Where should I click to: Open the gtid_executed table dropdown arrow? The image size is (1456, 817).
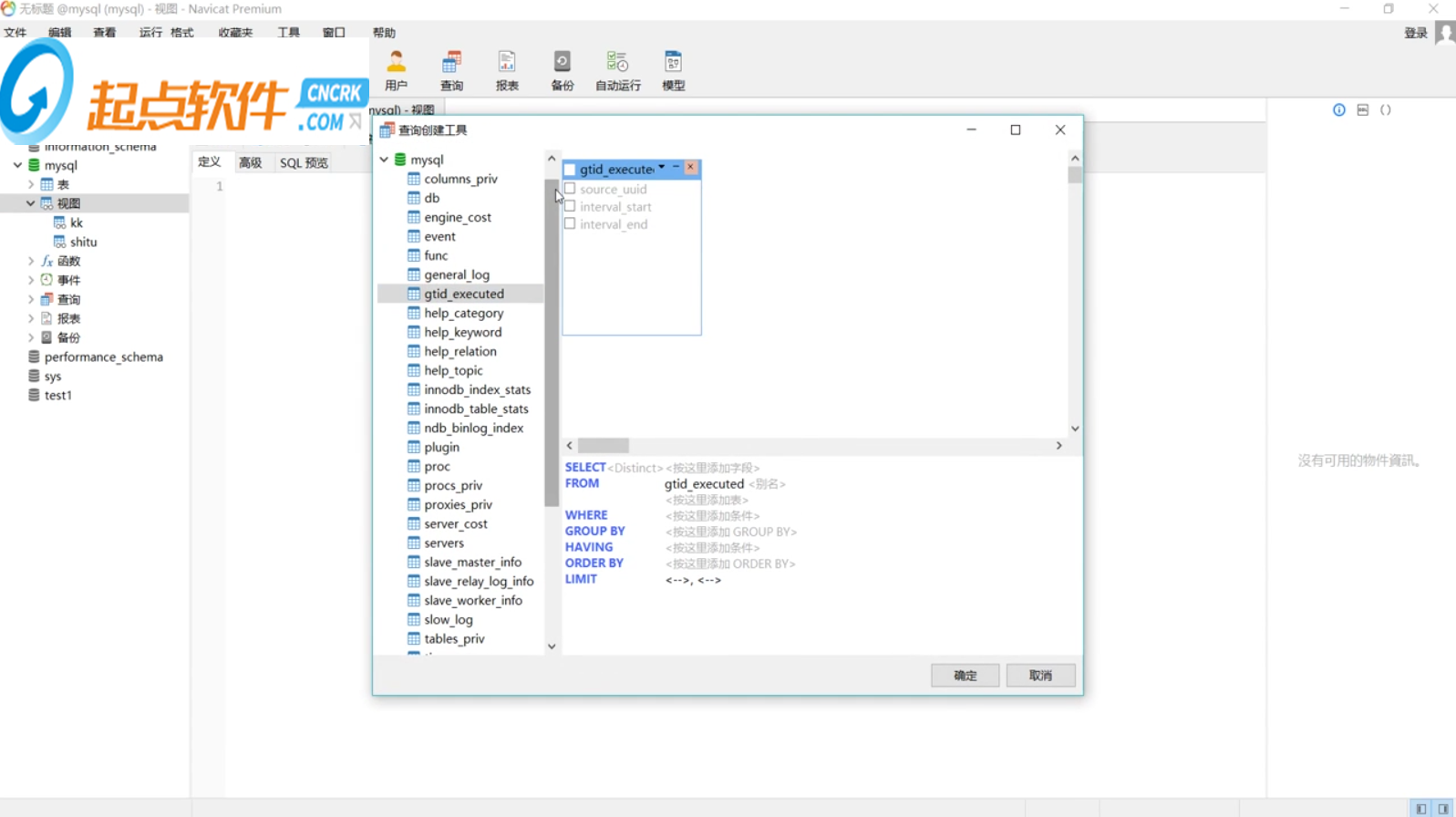662,168
